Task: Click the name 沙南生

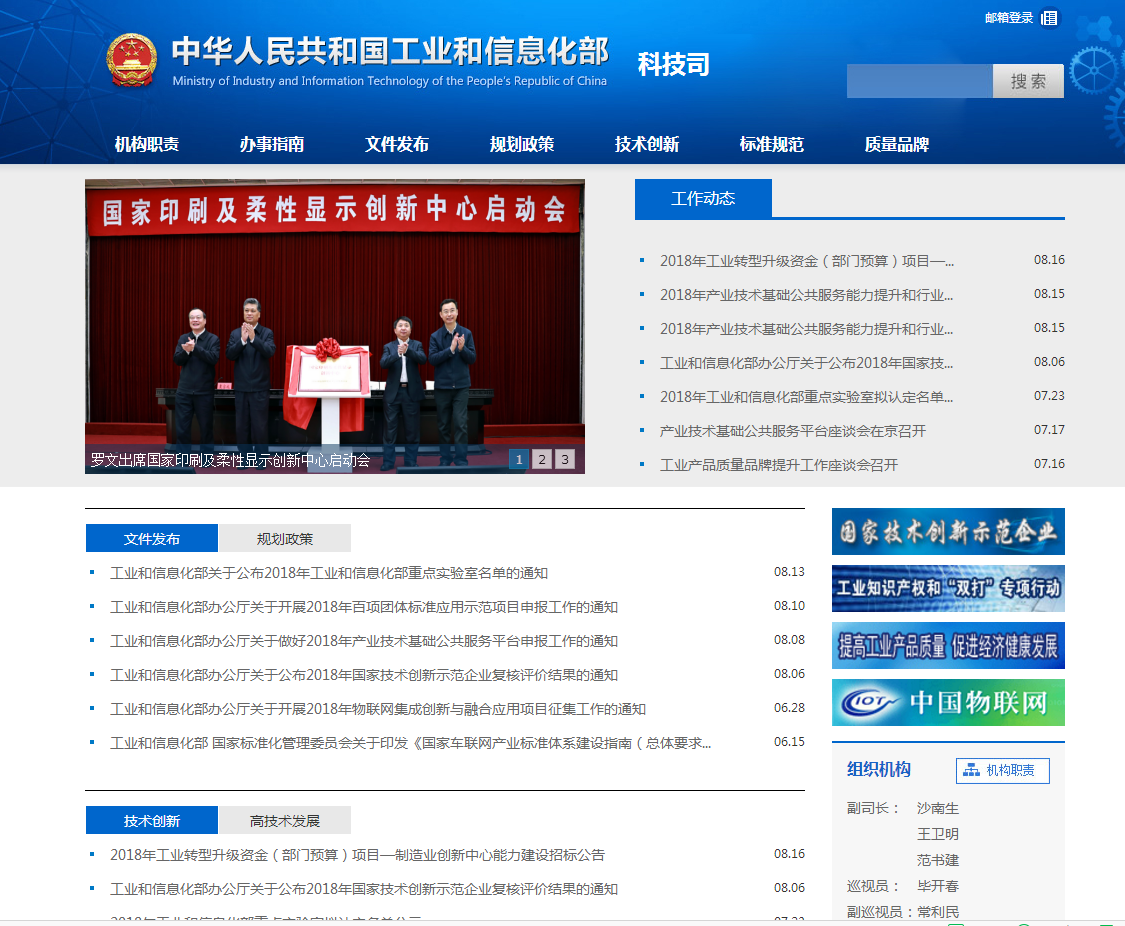Action: [938, 808]
